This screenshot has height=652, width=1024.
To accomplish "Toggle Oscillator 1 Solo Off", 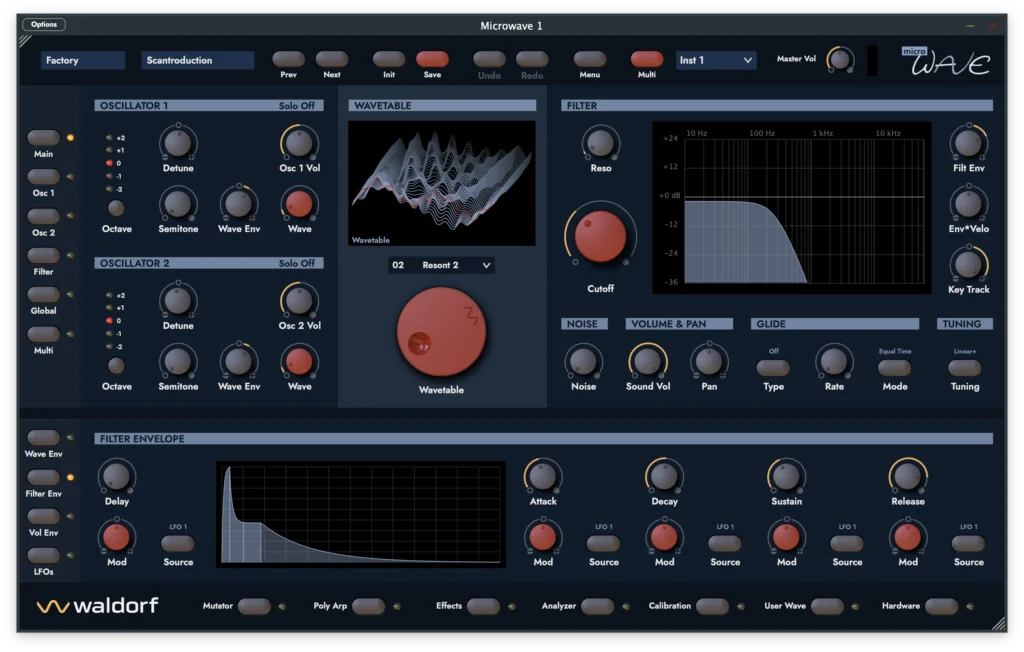I will pyautogui.click(x=296, y=105).
